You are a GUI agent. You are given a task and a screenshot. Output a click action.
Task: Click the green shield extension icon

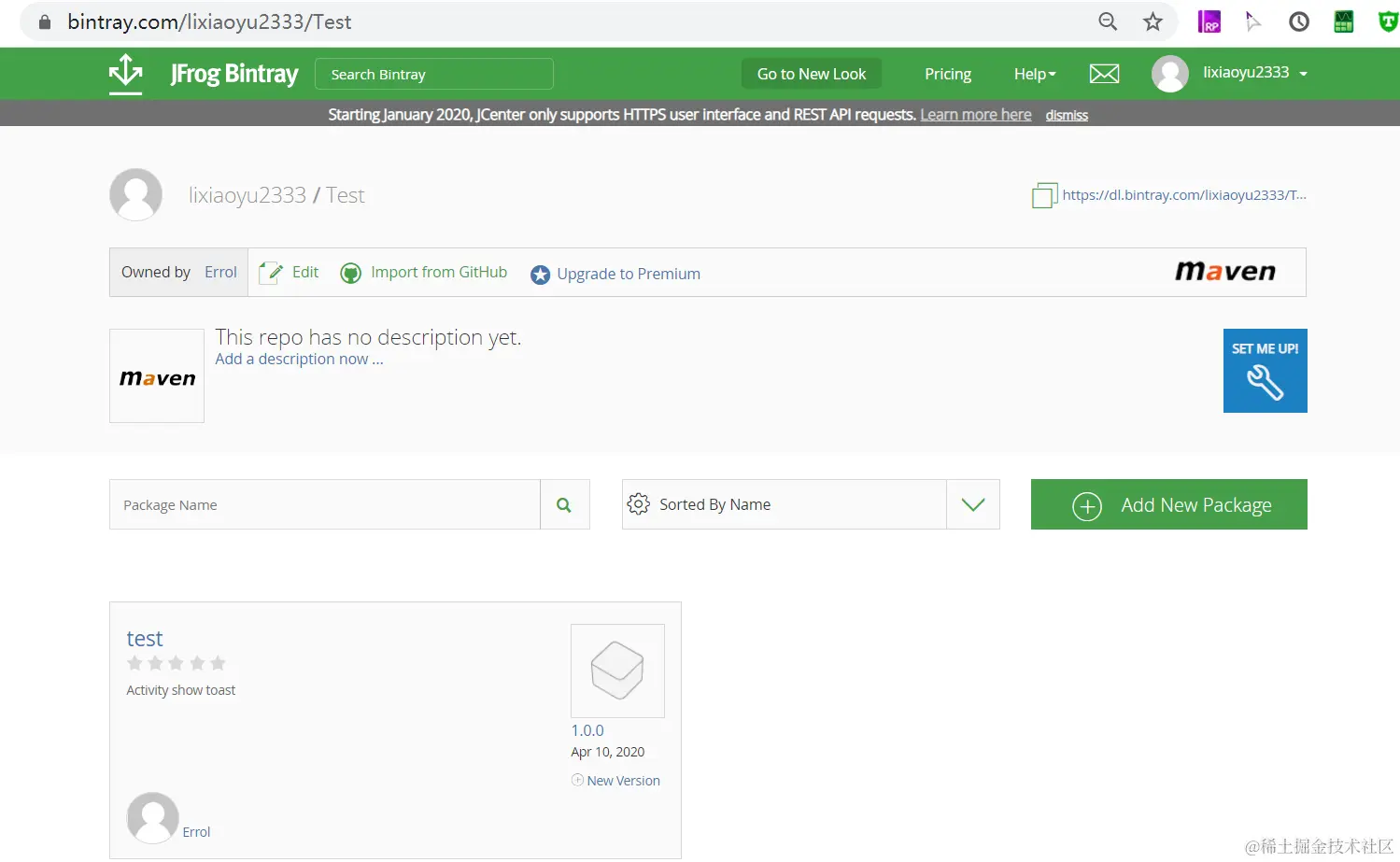[1389, 21]
